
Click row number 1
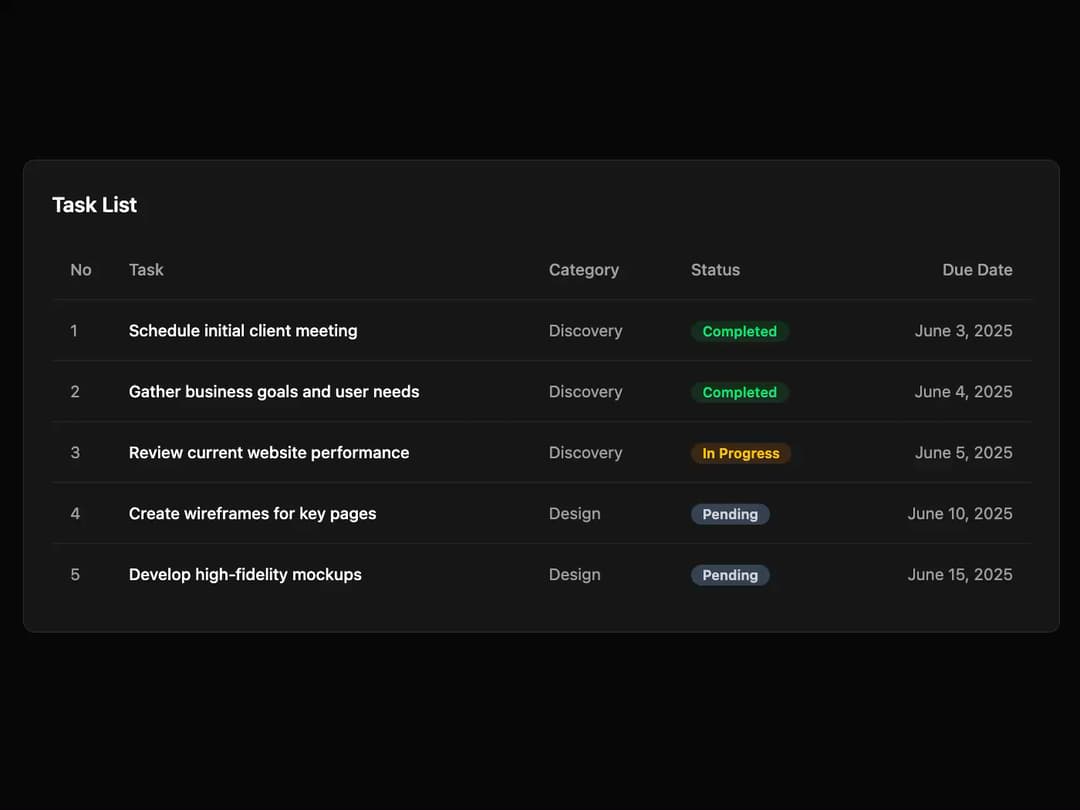click(74, 331)
